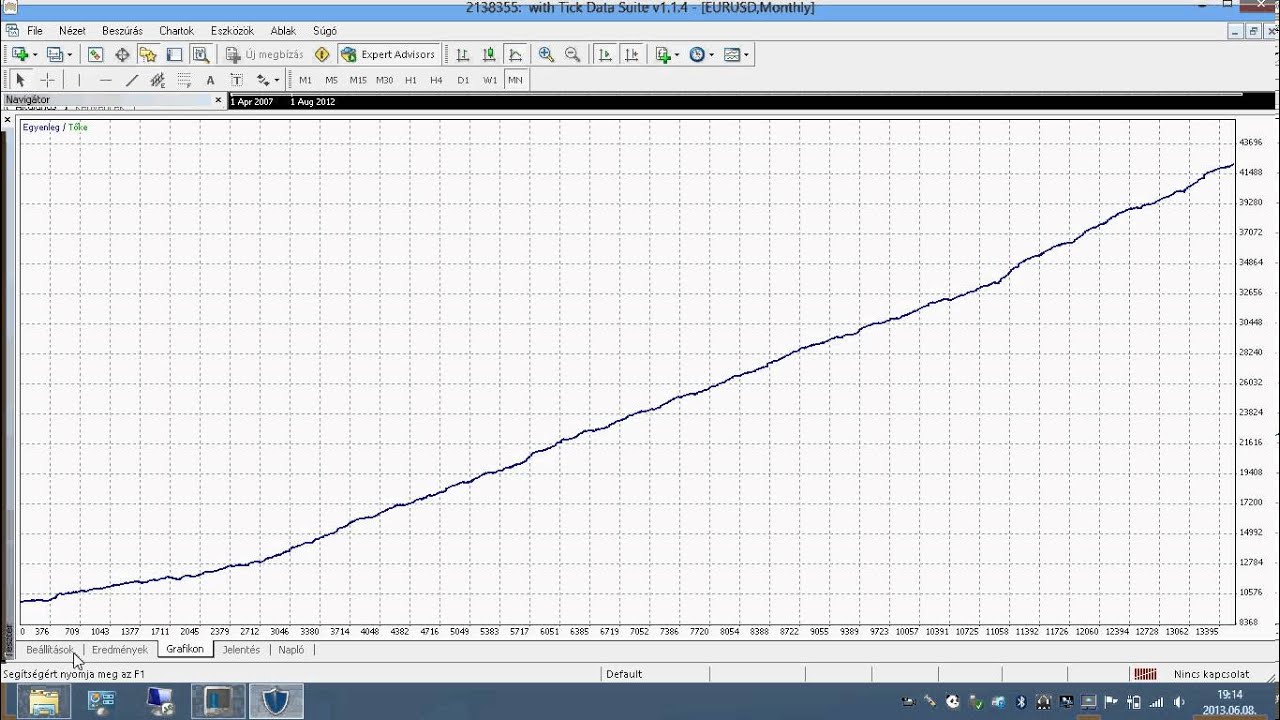Click the Indicators add icon
Screen dimensions: 1280x720
tap(663, 55)
